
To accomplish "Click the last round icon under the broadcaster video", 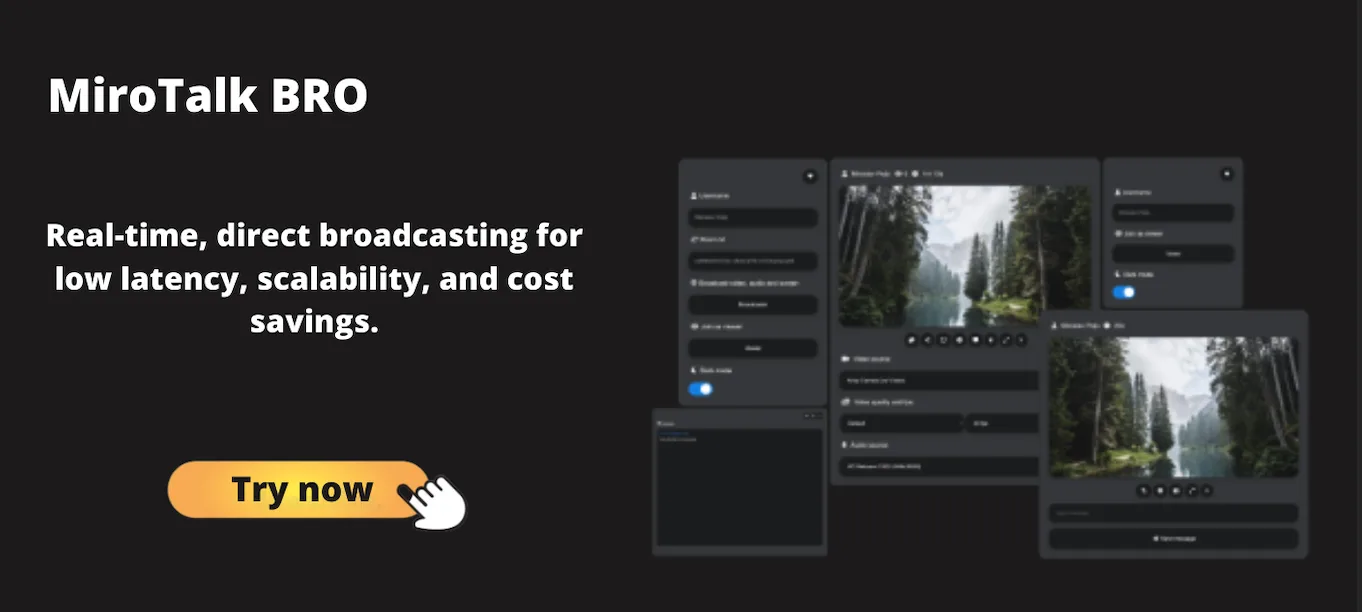I will [x=1021, y=340].
